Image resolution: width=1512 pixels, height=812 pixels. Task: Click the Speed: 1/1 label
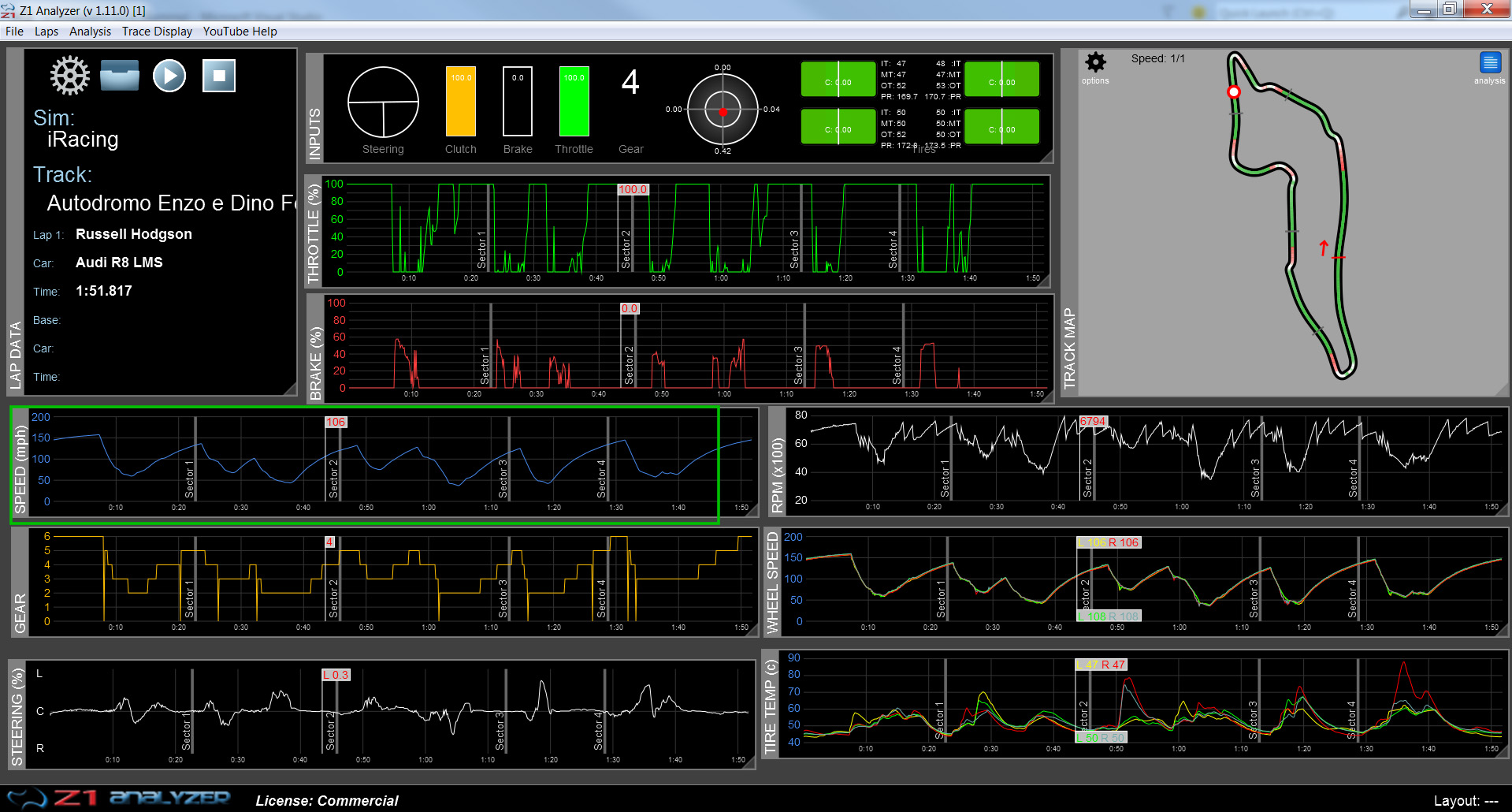1157,58
